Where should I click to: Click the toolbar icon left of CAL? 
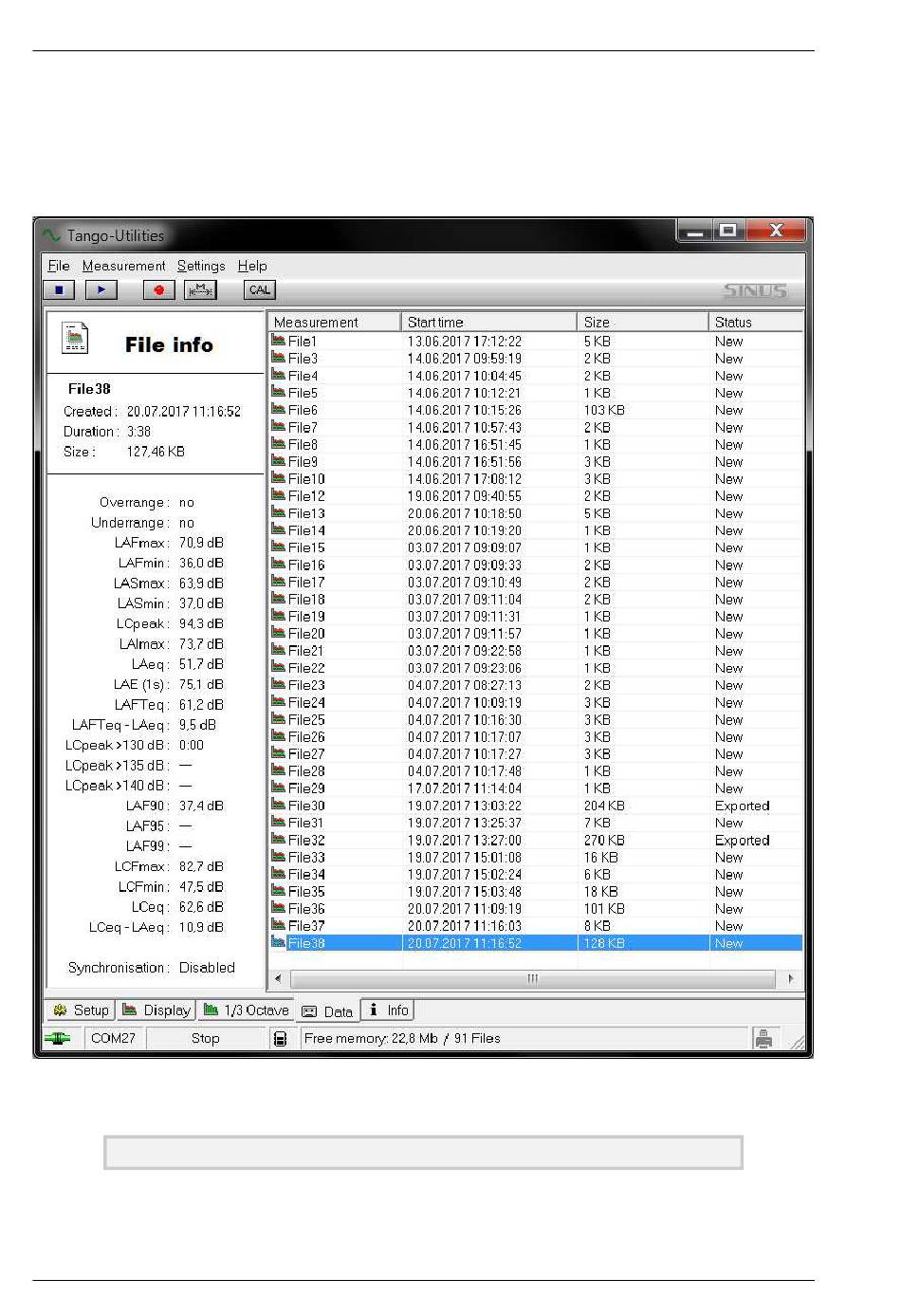point(201,290)
